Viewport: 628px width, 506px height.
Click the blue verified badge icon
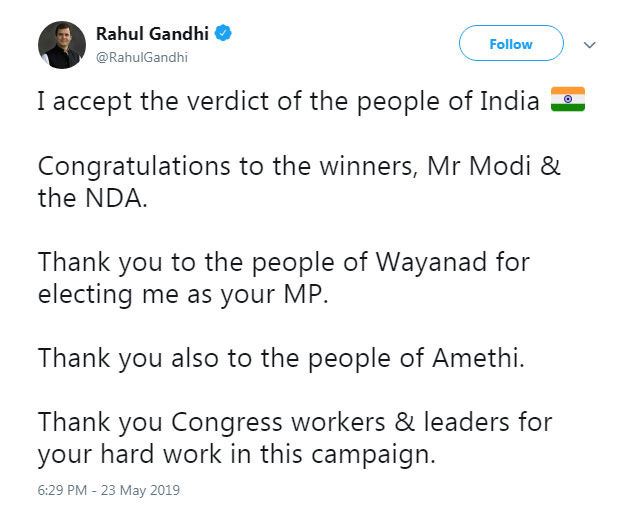tap(223, 35)
